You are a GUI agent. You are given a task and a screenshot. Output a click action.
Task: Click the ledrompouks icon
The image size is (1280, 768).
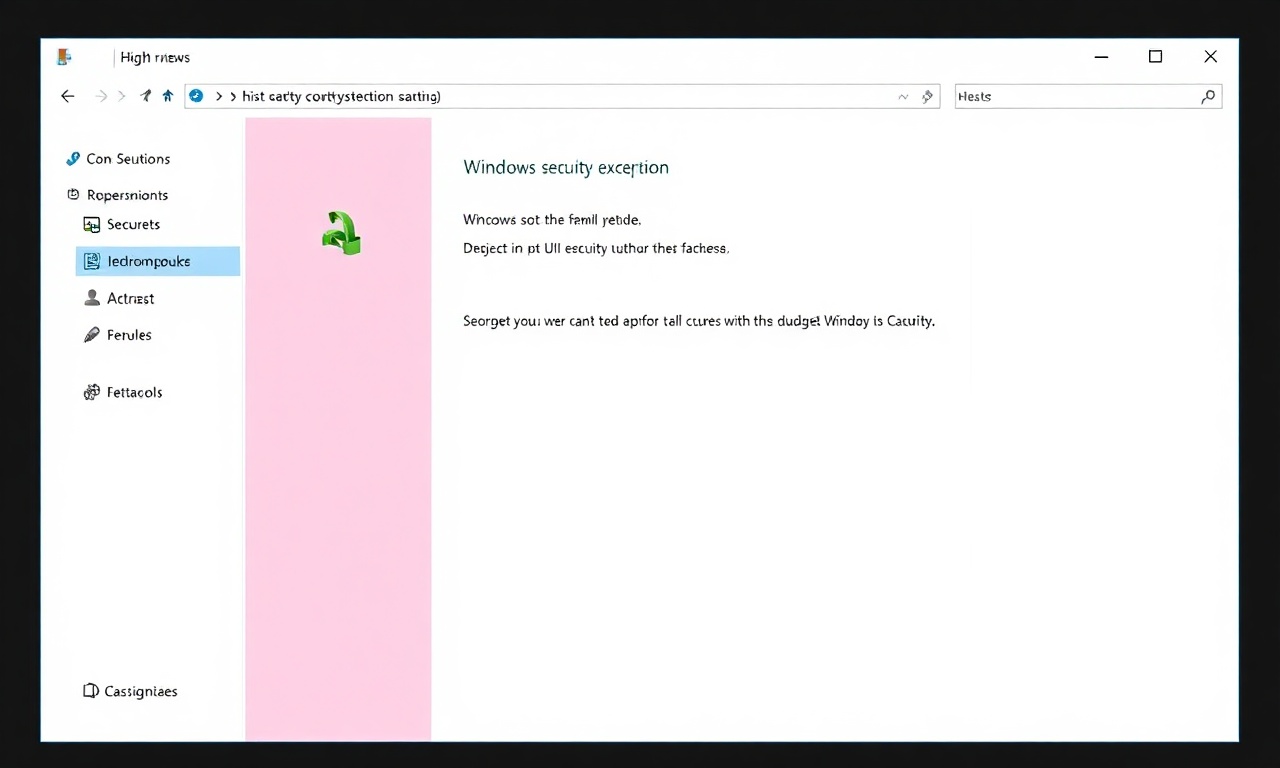92,261
